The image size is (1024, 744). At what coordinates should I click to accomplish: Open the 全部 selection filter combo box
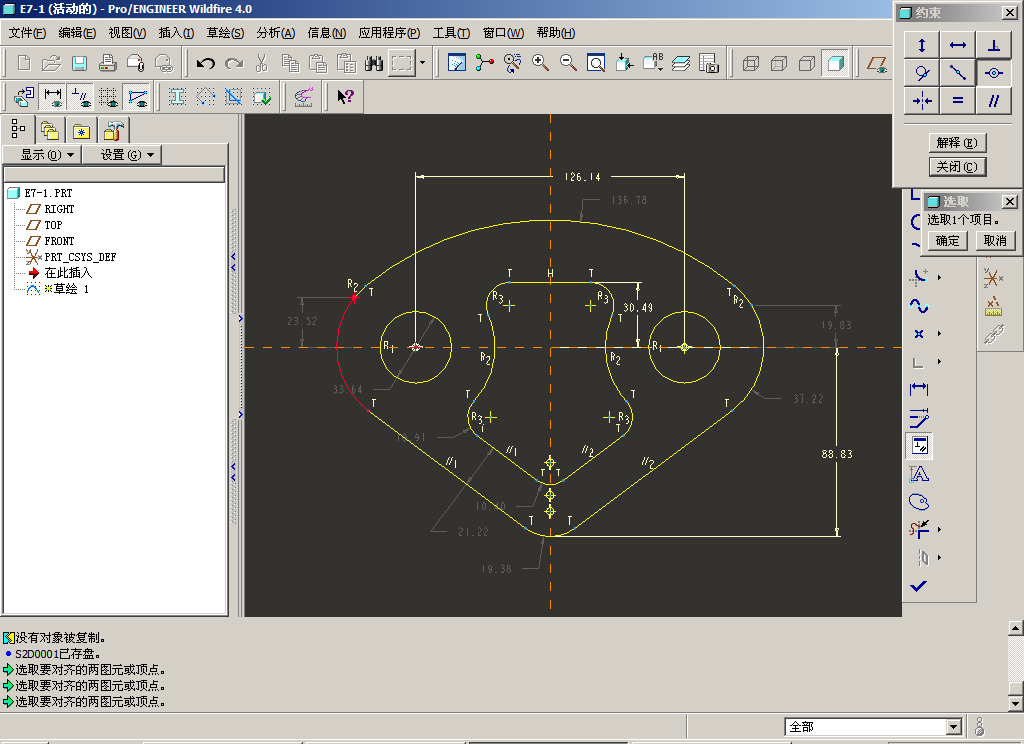[x=874, y=727]
